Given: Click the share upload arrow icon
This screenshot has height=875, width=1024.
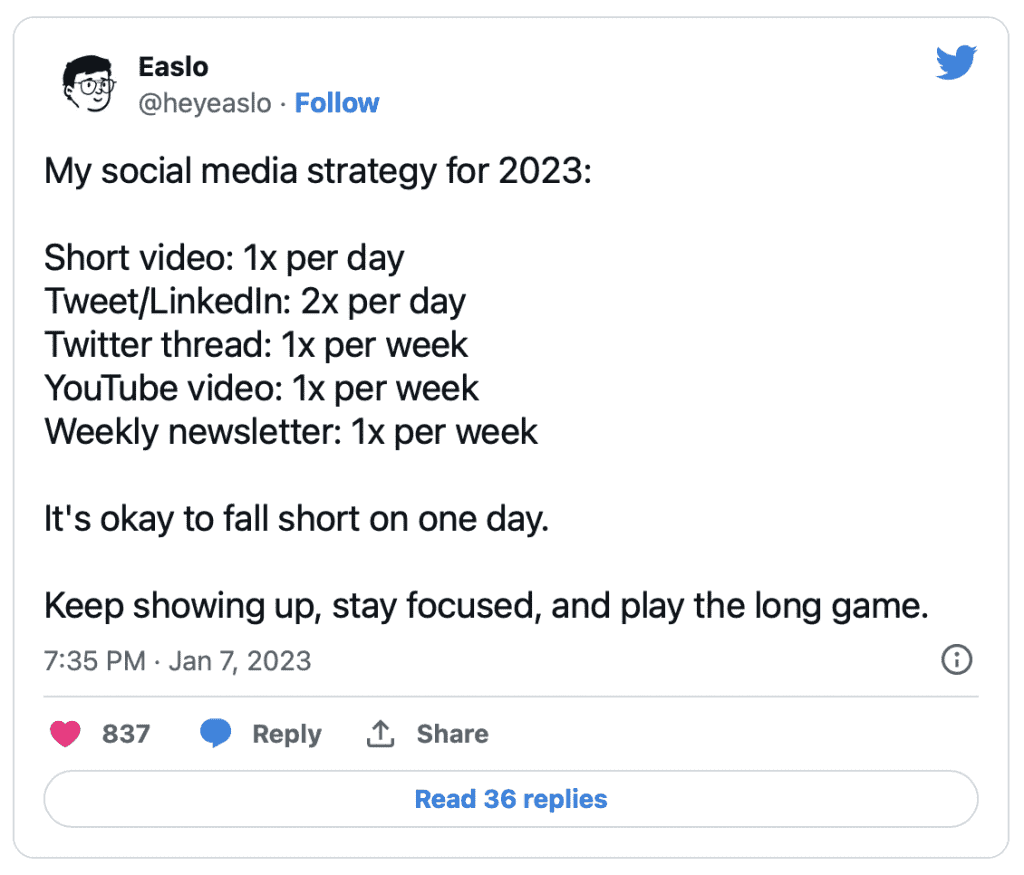Looking at the screenshot, I should pyautogui.click(x=380, y=733).
